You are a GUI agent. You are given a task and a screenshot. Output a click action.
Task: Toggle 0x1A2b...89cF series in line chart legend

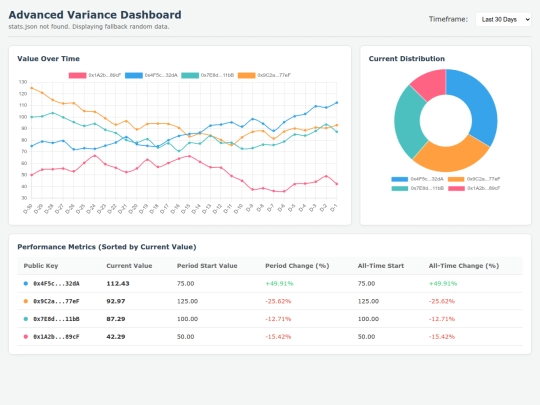pyautogui.click(x=95, y=75)
